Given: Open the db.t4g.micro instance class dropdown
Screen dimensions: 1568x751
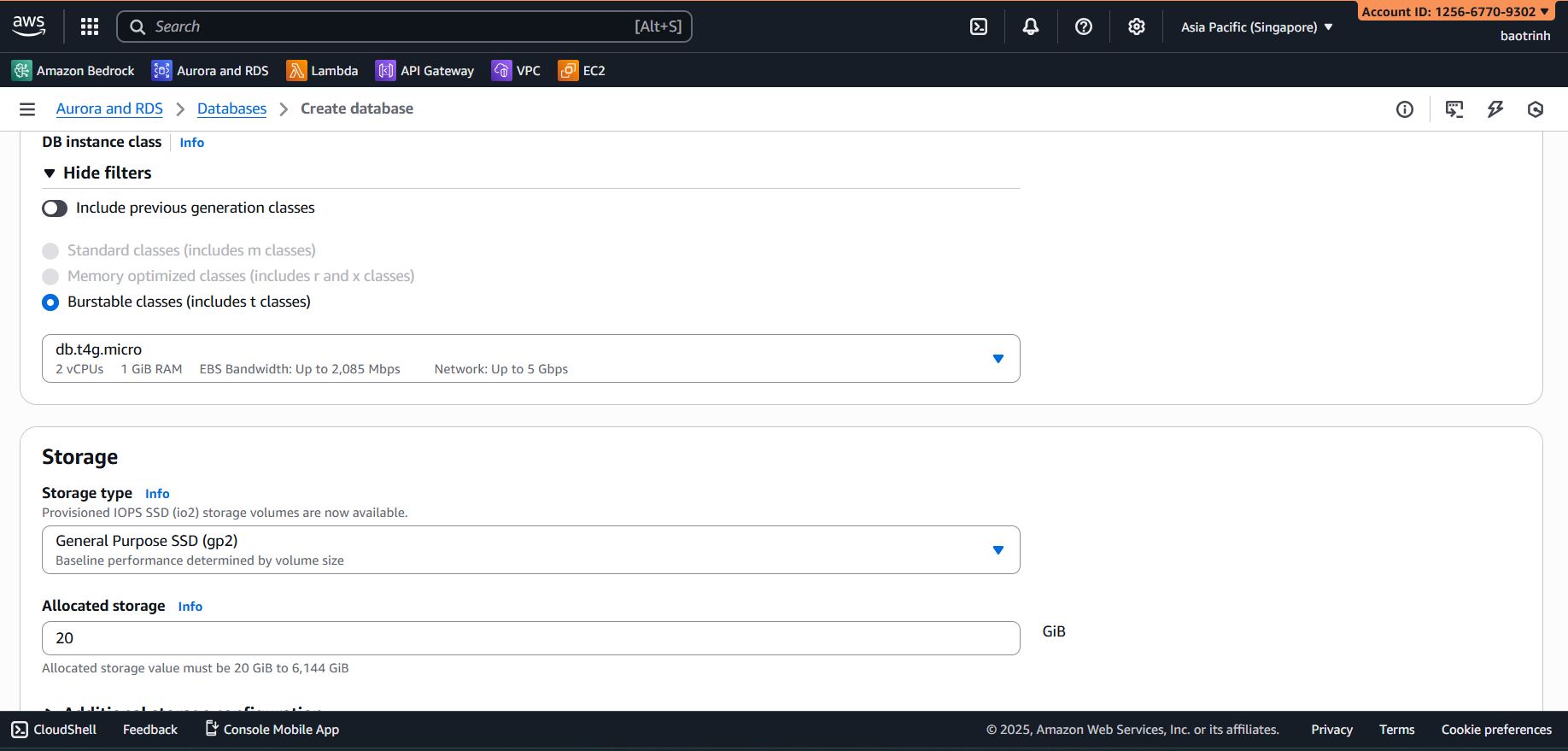Looking at the screenshot, I should tap(530, 359).
